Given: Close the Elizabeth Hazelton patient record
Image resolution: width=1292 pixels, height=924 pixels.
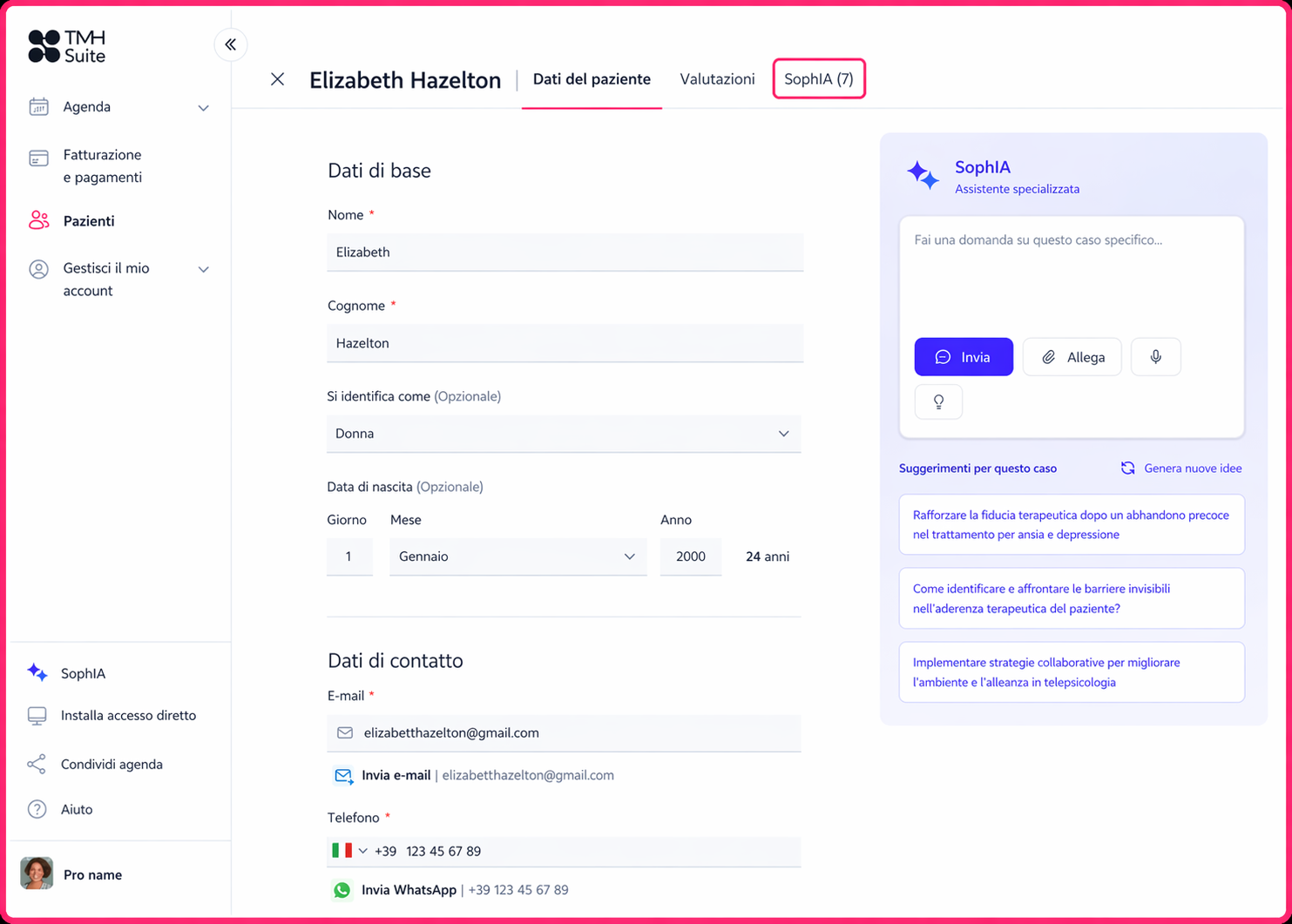Looking at the screenshot, I should pos(277,79).
